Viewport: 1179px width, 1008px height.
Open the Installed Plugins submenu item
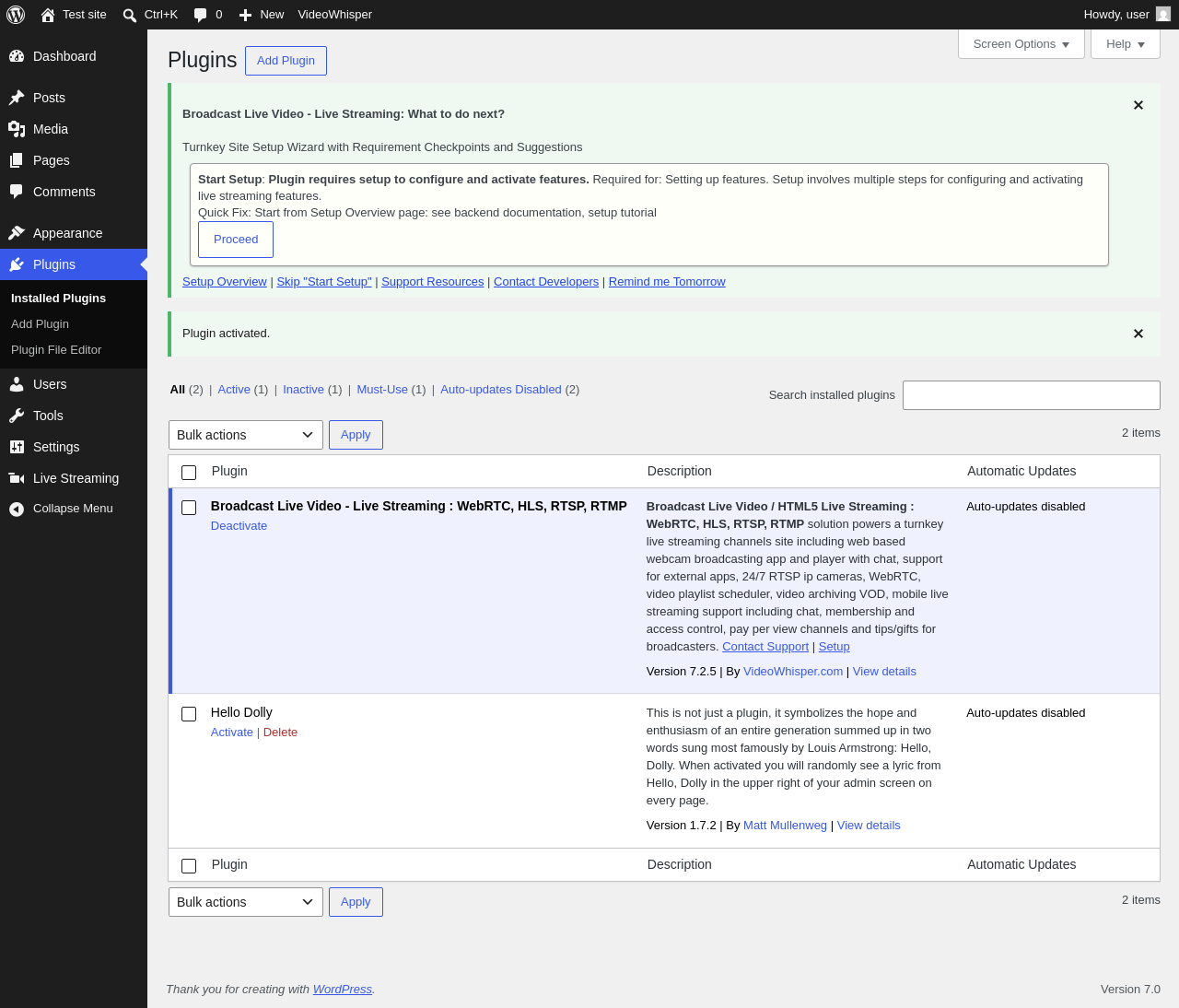(59, 299)
